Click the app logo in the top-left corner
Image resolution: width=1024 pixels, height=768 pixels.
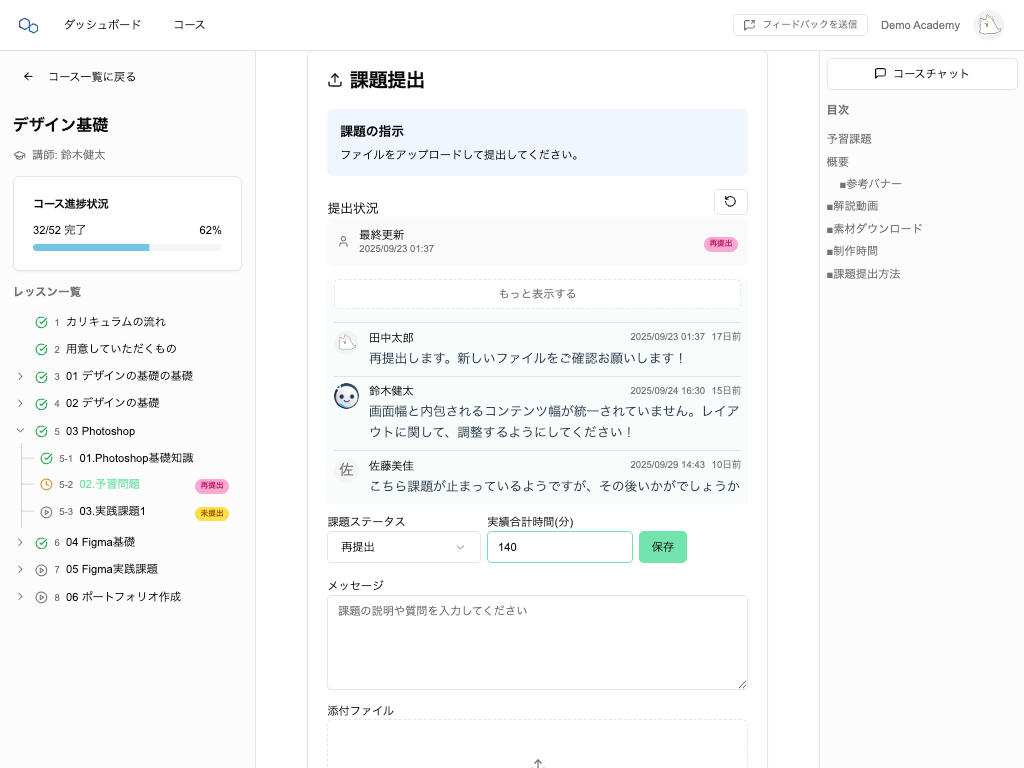[x=27, y=24]
